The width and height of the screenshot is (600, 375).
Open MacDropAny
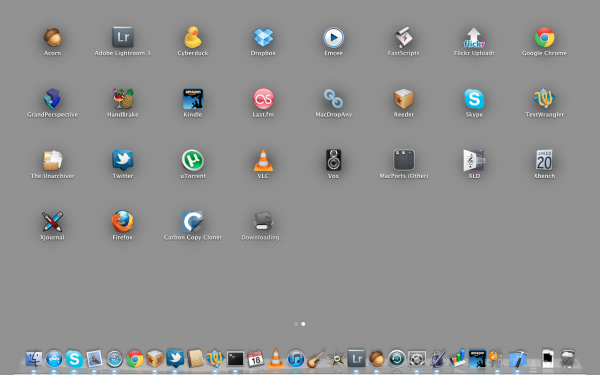click(334, 99)
